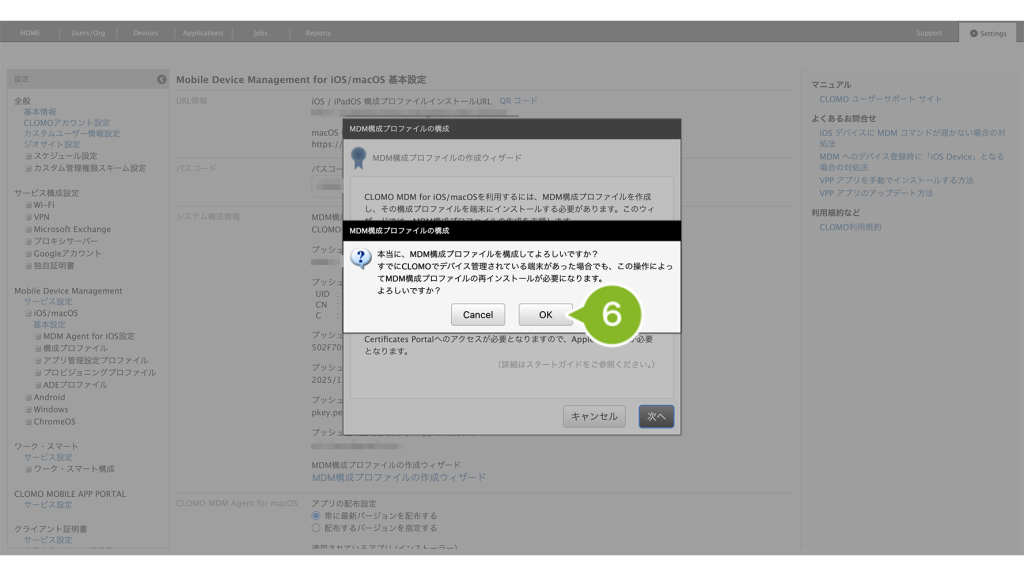Click the blue ribbon wizard icon
Image resolution: width=1024 pixels, height=576 pixels.
[x=359, y=157]
